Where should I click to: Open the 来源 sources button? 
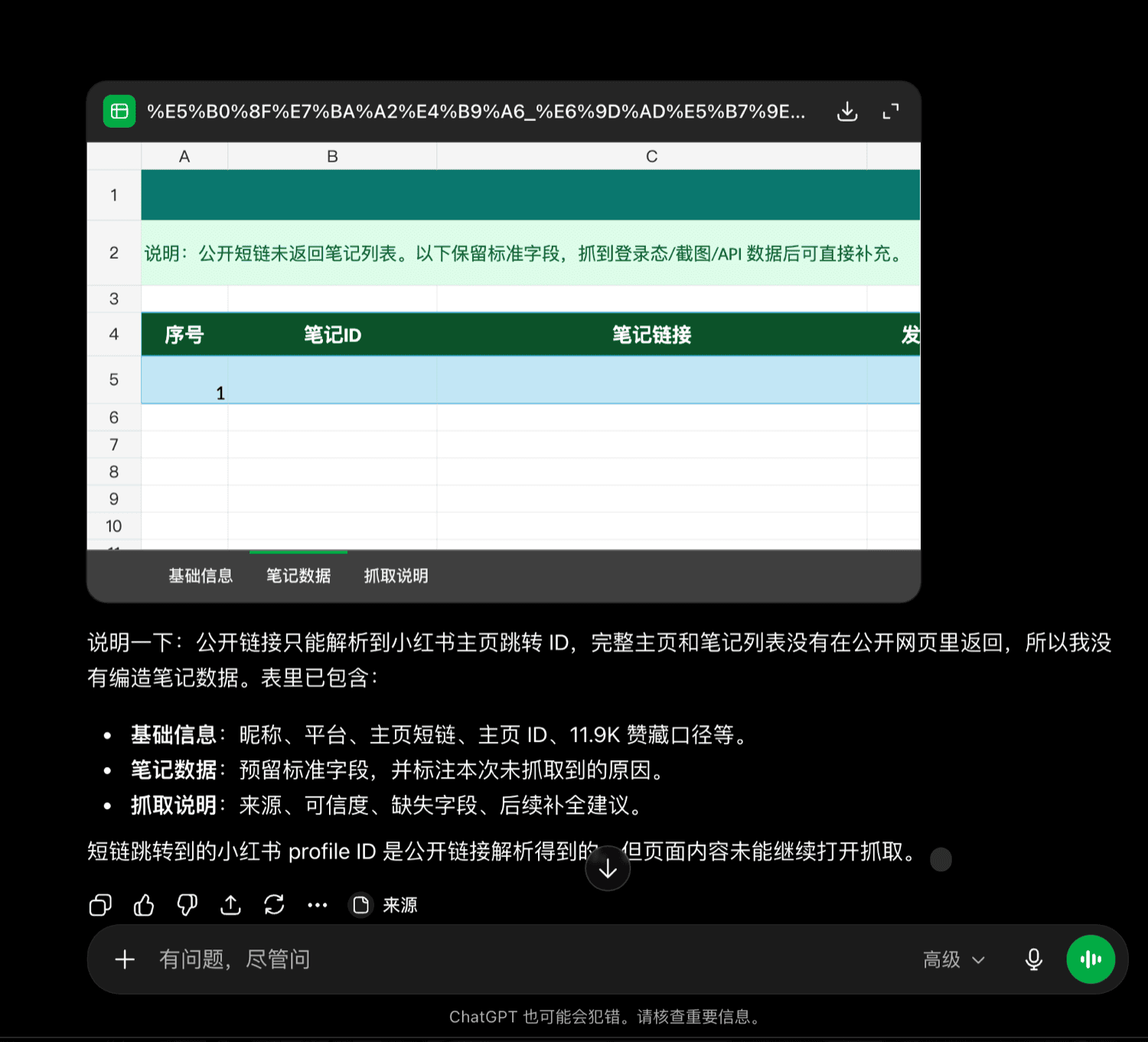(383, 905)
